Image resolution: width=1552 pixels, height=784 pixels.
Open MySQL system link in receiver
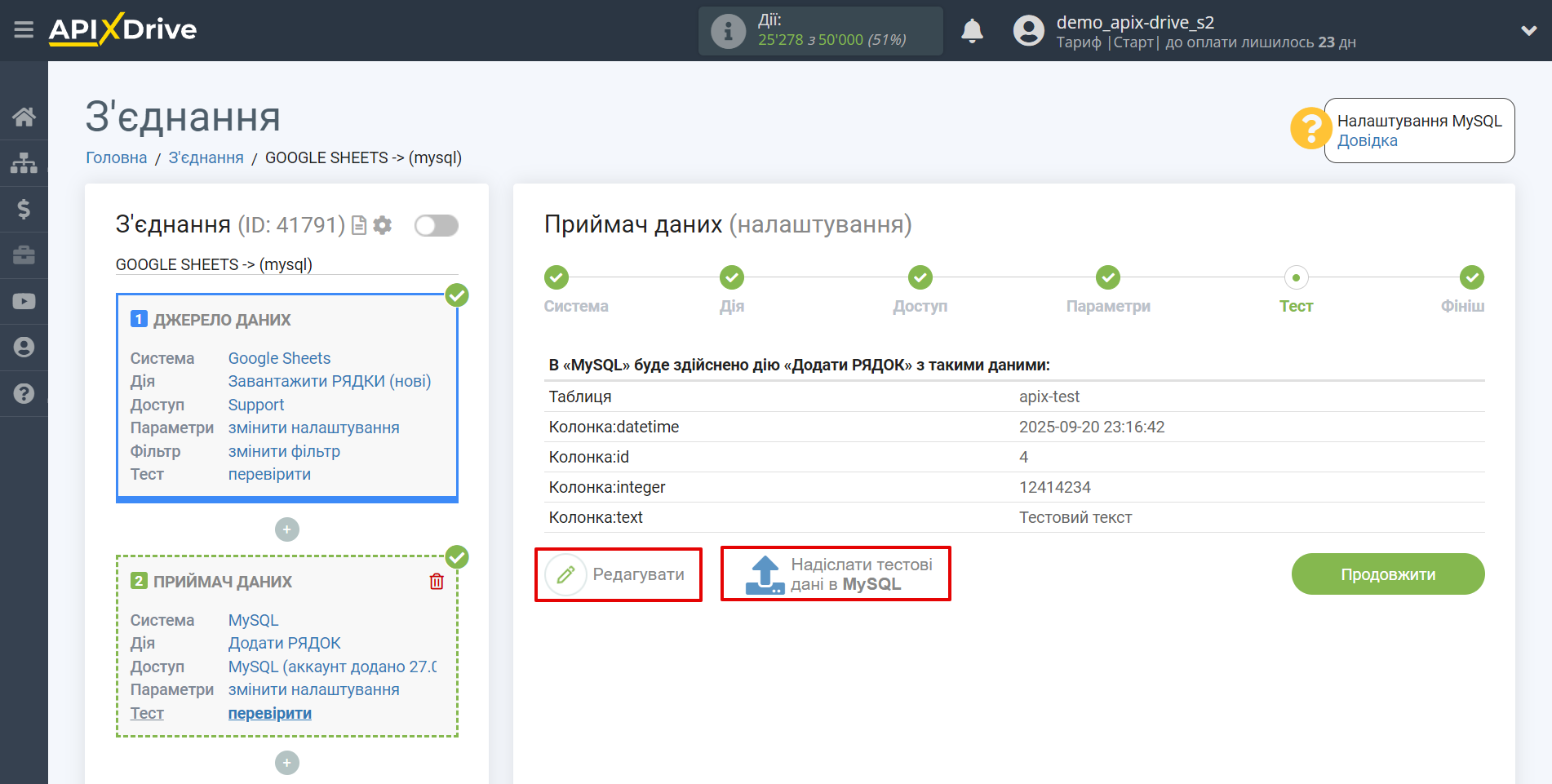253,620
